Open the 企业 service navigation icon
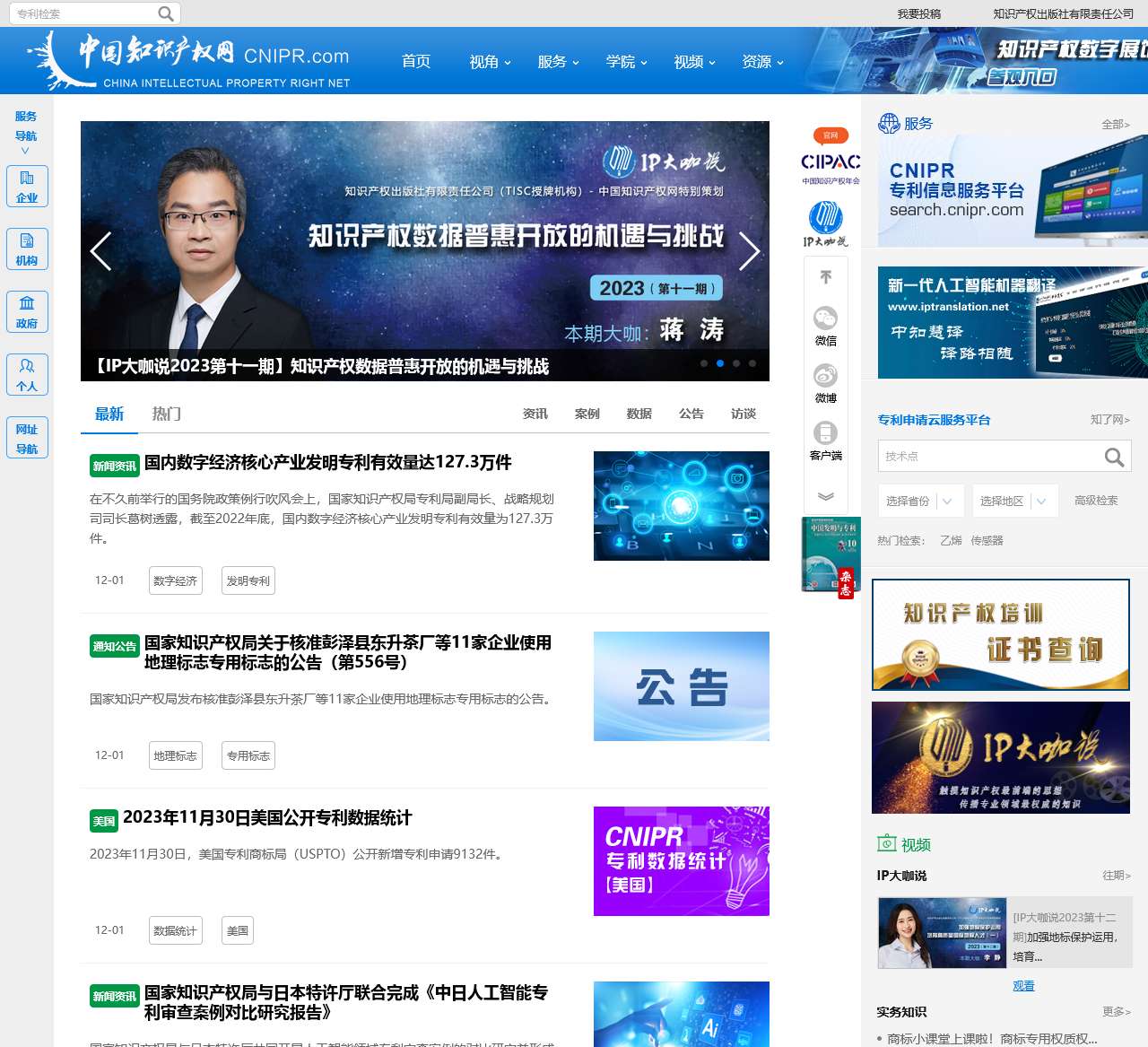The width and height of the screenshot is (1148, 1047). 27,186
